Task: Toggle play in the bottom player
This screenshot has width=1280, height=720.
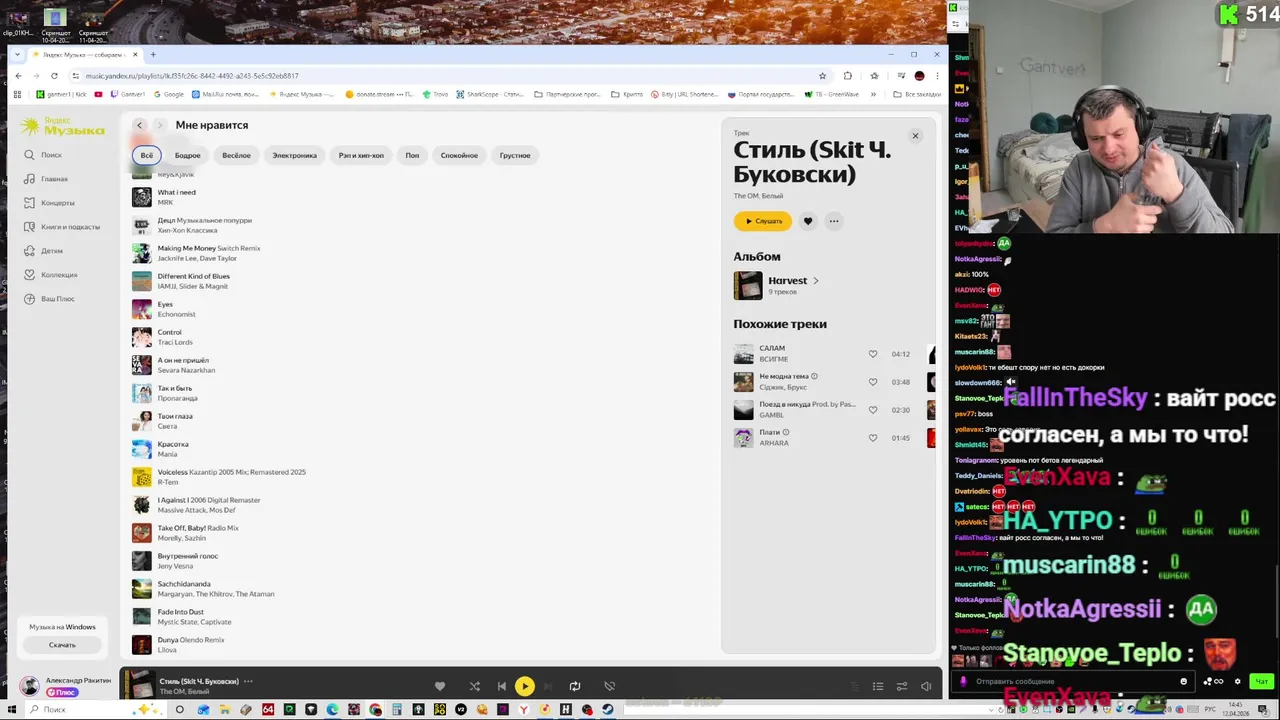Action: click(524, 686)
